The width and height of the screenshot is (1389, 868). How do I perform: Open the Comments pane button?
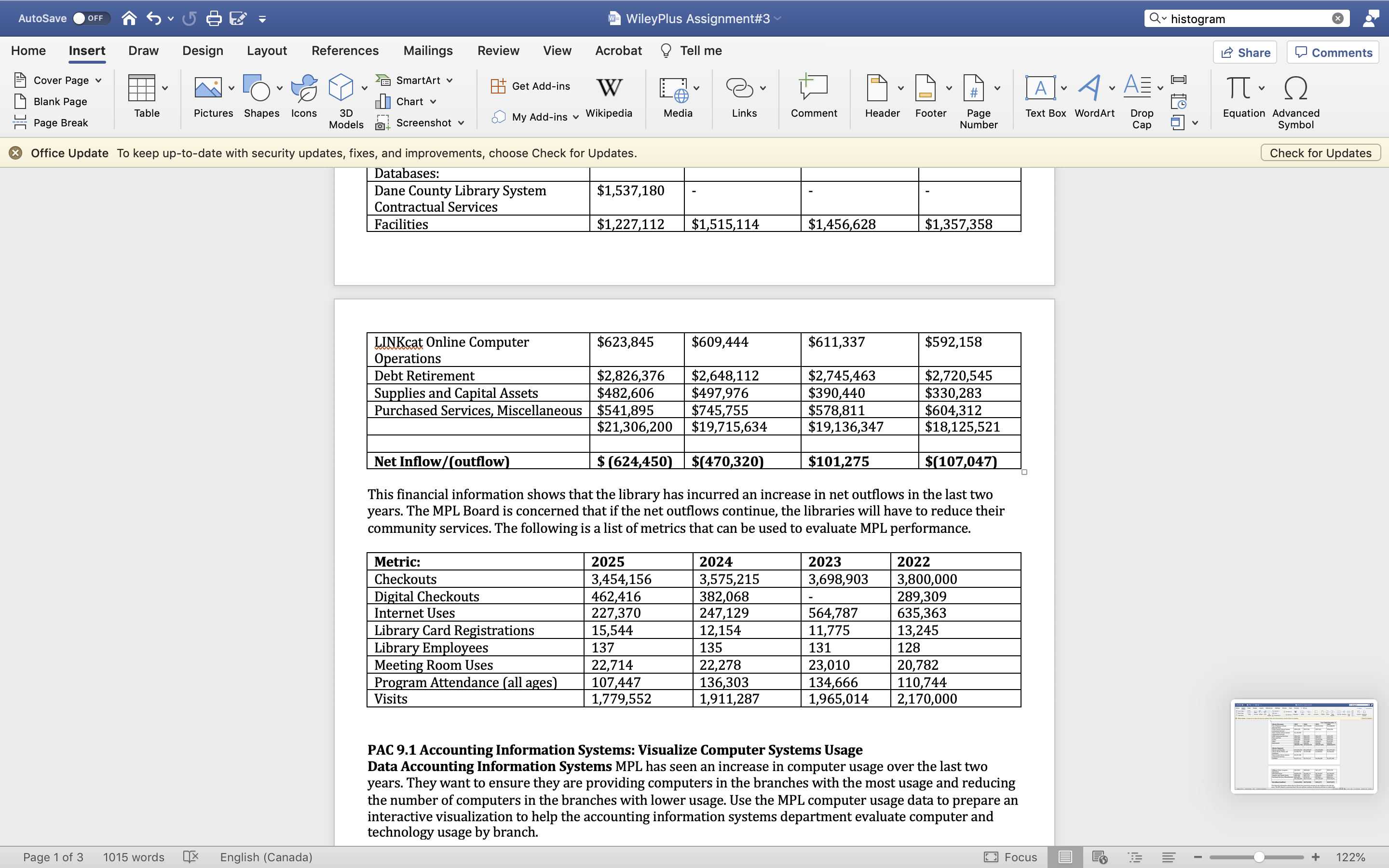click(x=1333, y=52)
